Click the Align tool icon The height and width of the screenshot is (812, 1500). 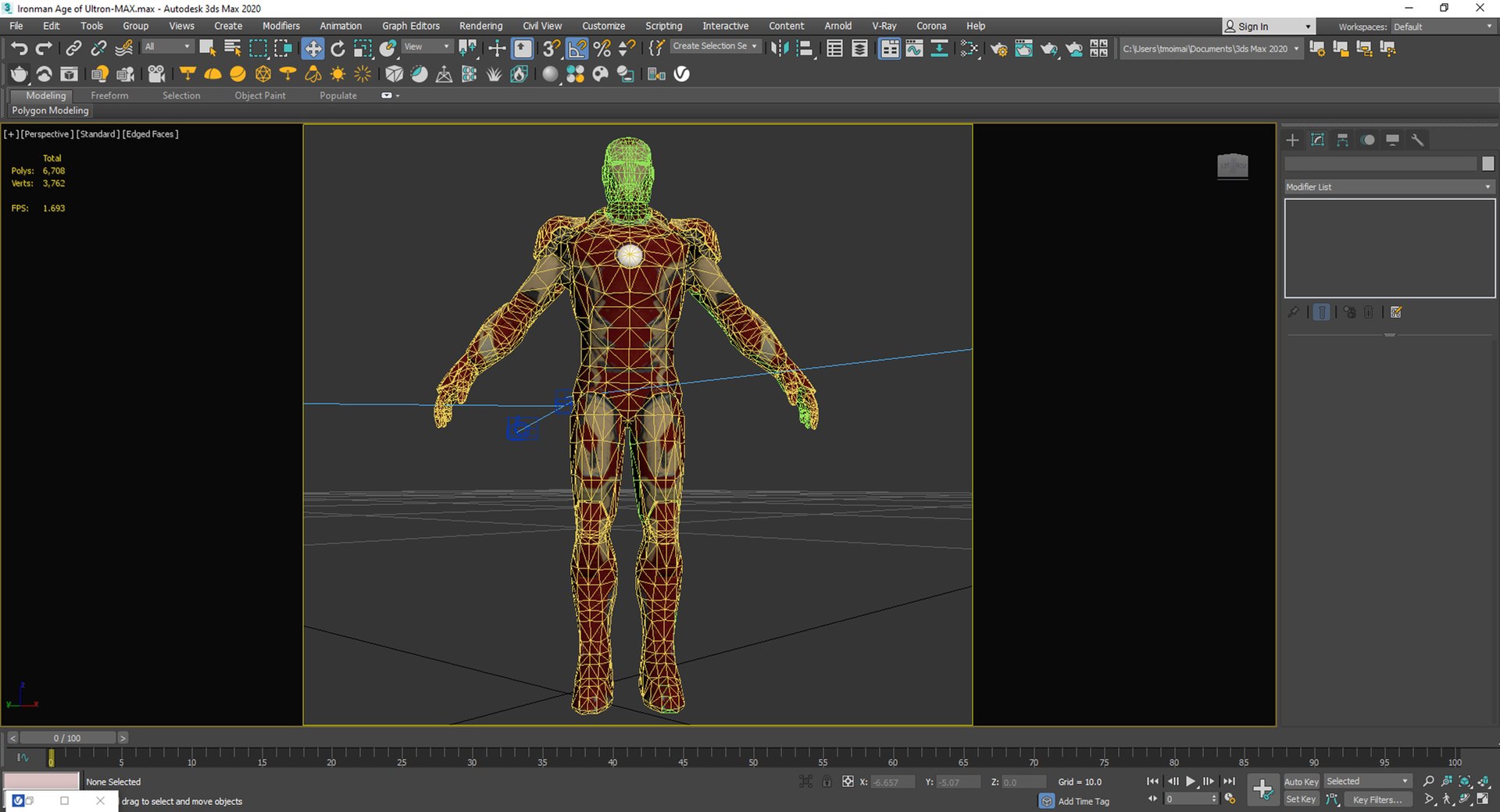[805, 48]
